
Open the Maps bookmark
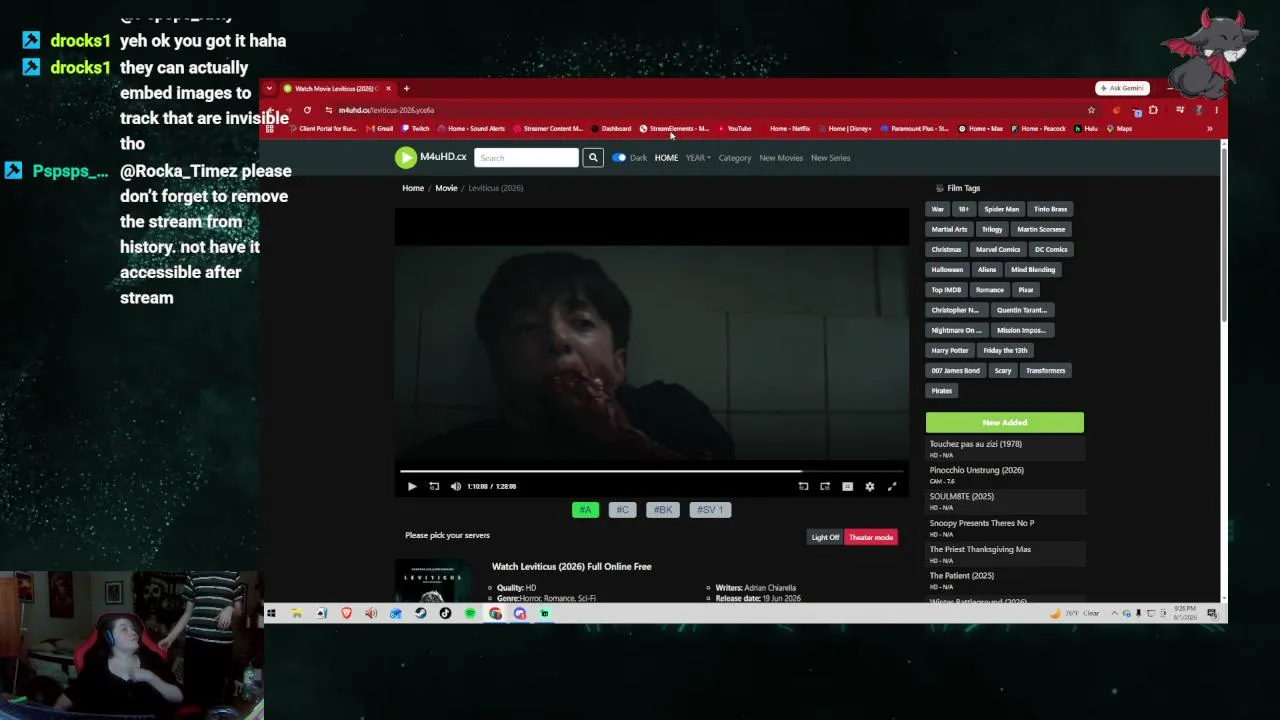click(1119, 129)
